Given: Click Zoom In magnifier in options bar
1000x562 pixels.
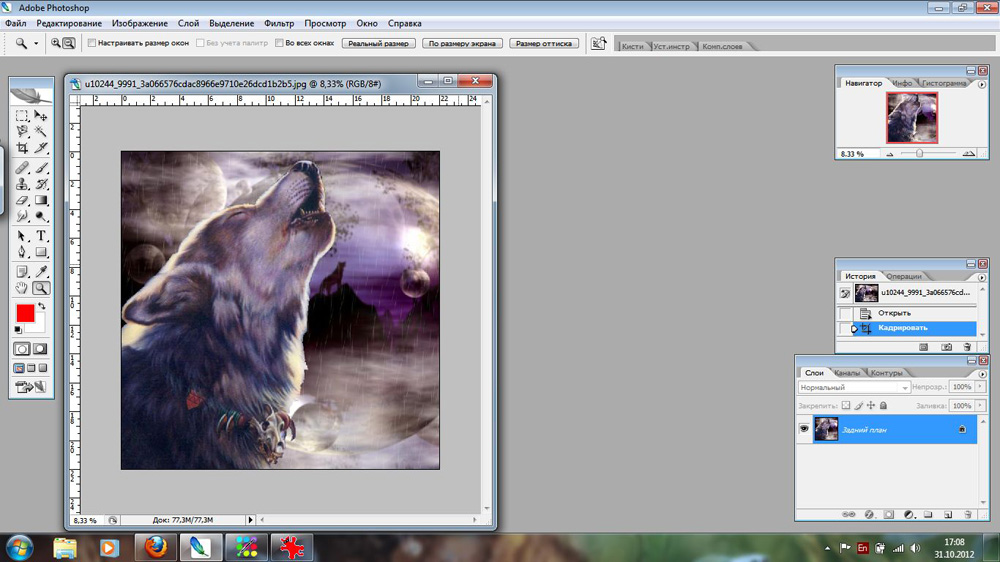Looking at the screenshot, I should click(x=55, y=43).
